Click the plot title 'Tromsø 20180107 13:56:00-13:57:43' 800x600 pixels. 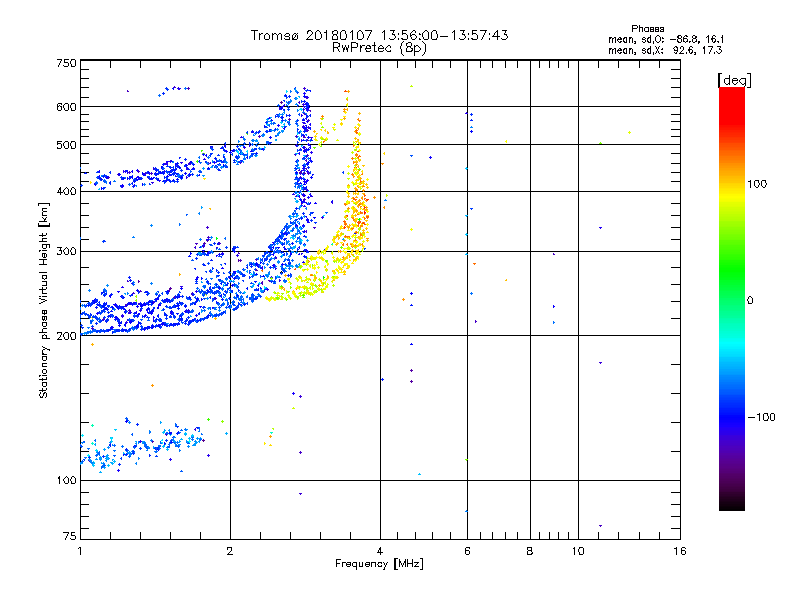point(379,35)
